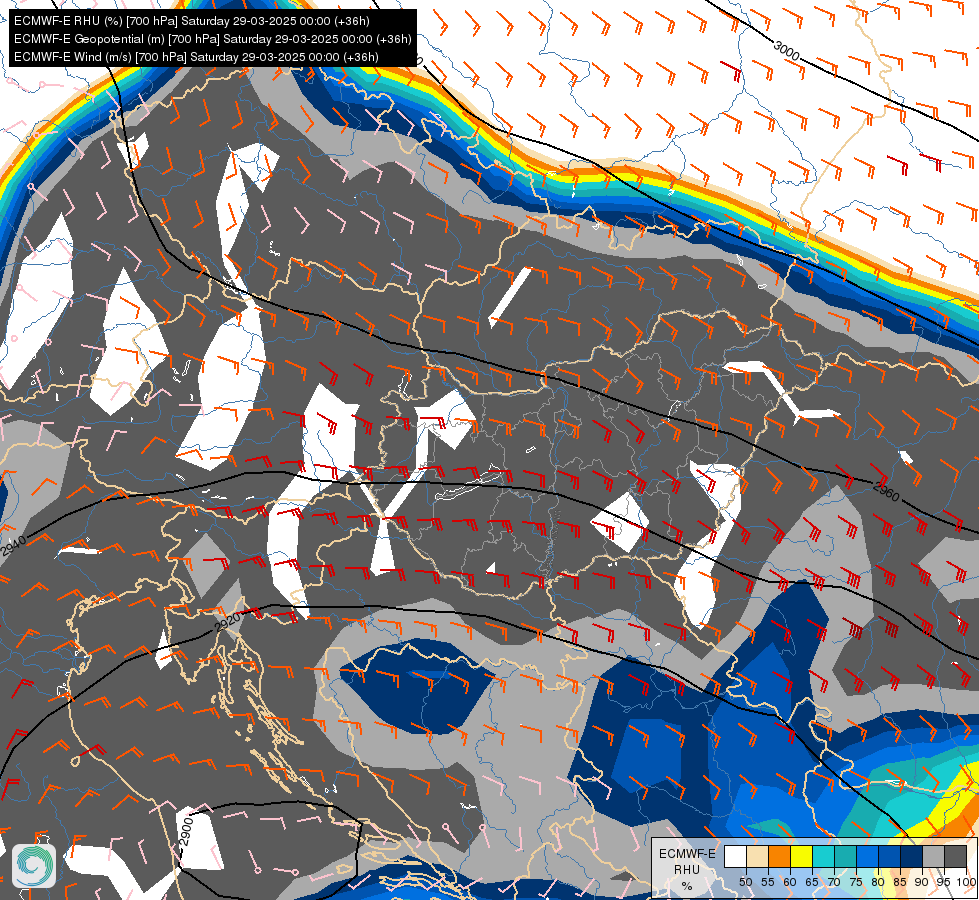
Task: Click the orange legend swatch 55-60
Action: pos(779,857)
